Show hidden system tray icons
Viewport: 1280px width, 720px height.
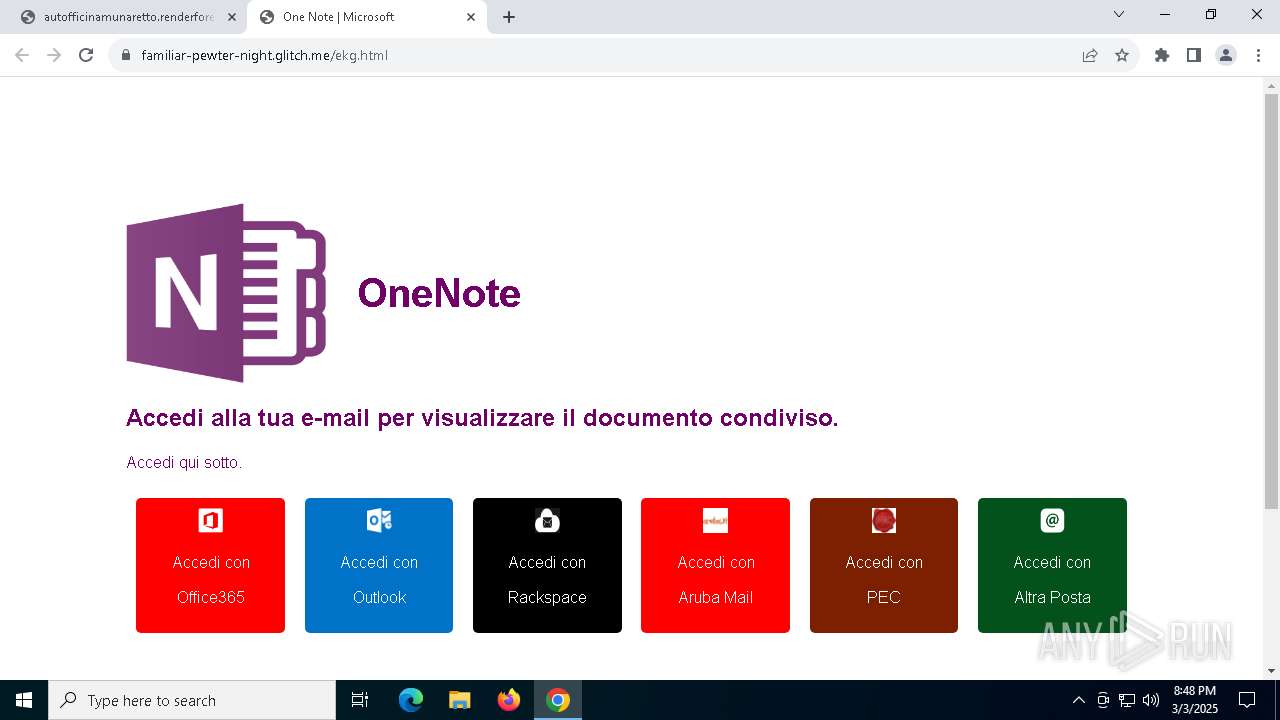pos(1078,700)
